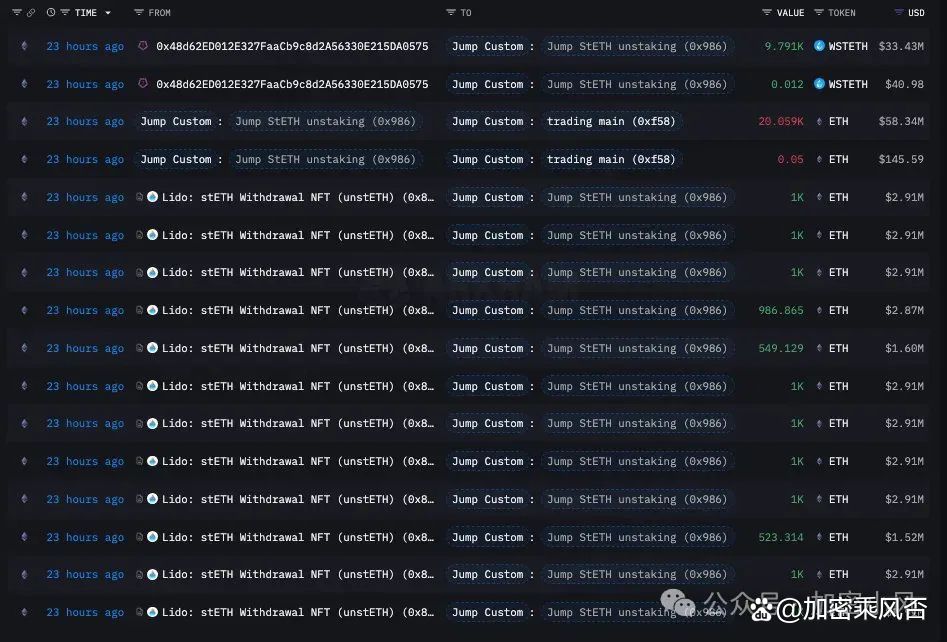Open timestamp link of the $145.59 row
This screenshot has width=947, height=642.
coord(85,159)
